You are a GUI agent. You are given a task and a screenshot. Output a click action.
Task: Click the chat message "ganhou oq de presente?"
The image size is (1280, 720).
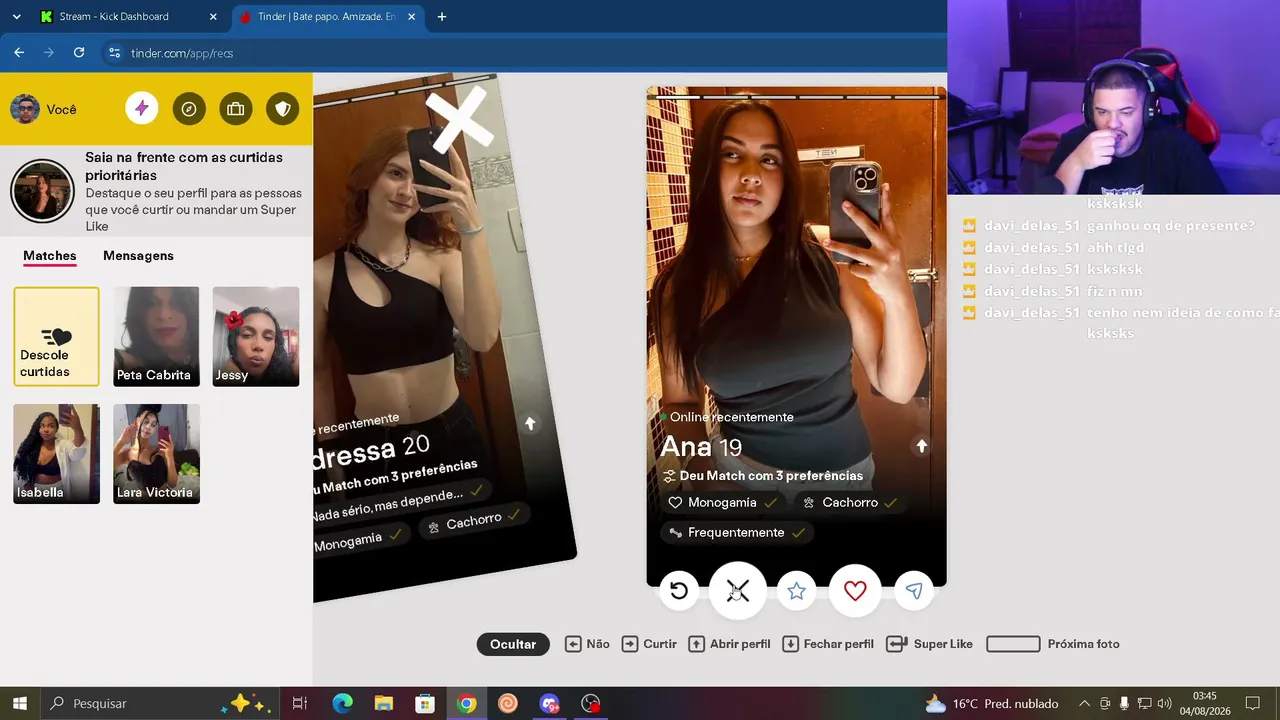pyautogui.click(x=1170, y=226)
